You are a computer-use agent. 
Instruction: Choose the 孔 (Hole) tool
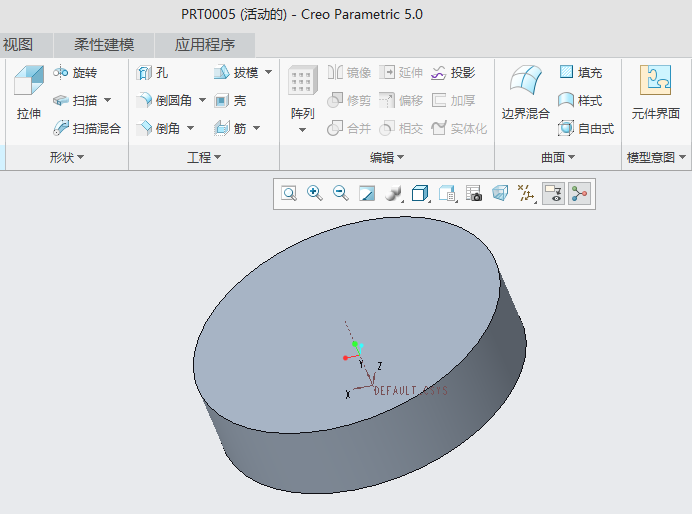click(153, 73)
